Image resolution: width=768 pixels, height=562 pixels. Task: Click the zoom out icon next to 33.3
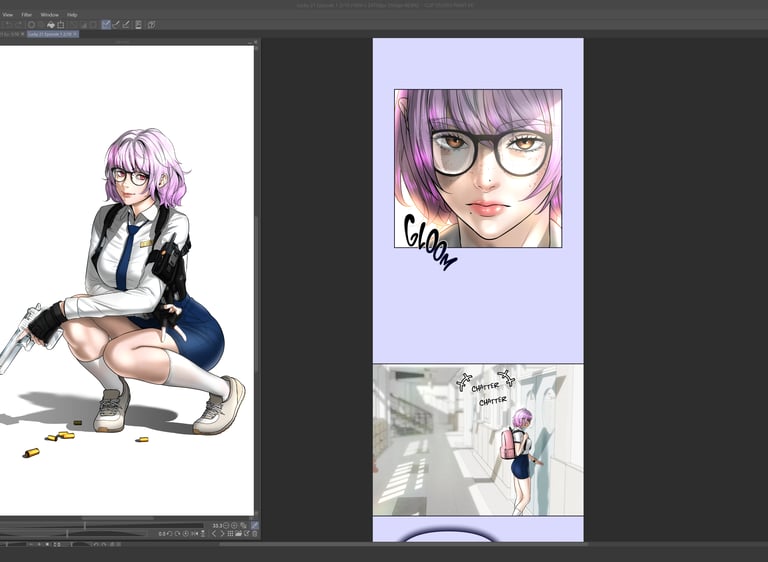tap(226, 525)
